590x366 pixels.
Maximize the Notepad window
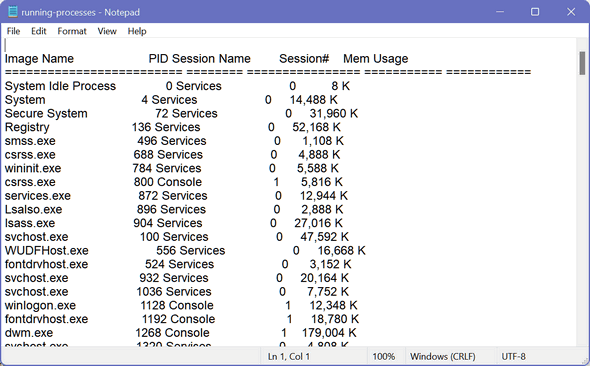535,12
